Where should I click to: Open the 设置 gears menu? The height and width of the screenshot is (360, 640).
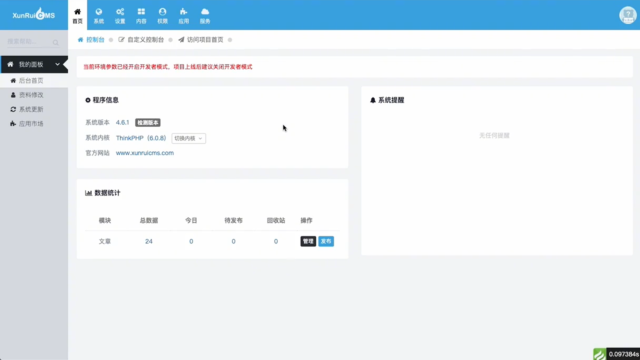pyautogui.click(x=120, y=16)
